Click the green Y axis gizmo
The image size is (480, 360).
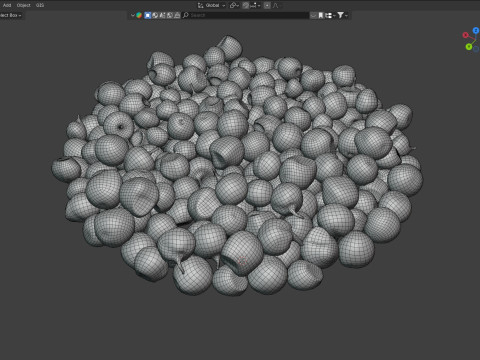[x=469, y=47]
